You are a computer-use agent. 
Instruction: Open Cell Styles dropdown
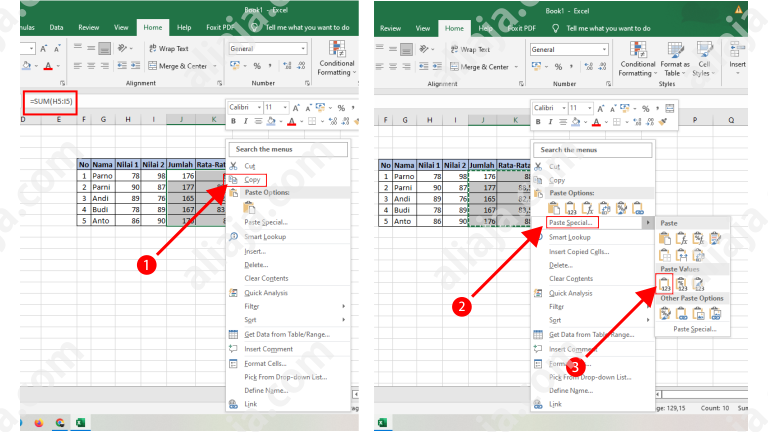click(x=704, y=59)
